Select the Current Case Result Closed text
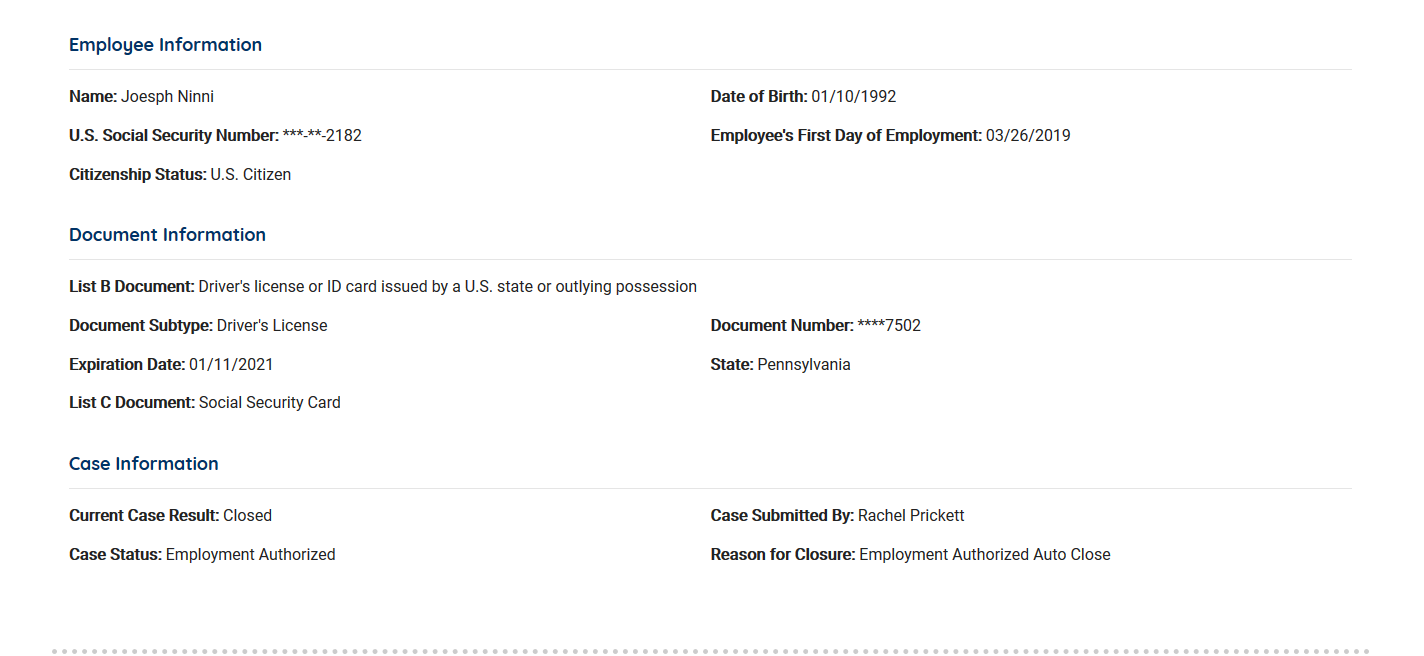This screenshot has width=1424, height=656. pyautogui.click(x=247, y=516)
